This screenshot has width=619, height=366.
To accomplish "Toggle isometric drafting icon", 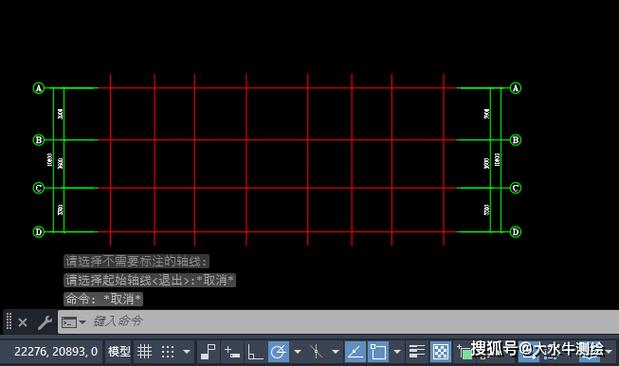I will point(316,351).
